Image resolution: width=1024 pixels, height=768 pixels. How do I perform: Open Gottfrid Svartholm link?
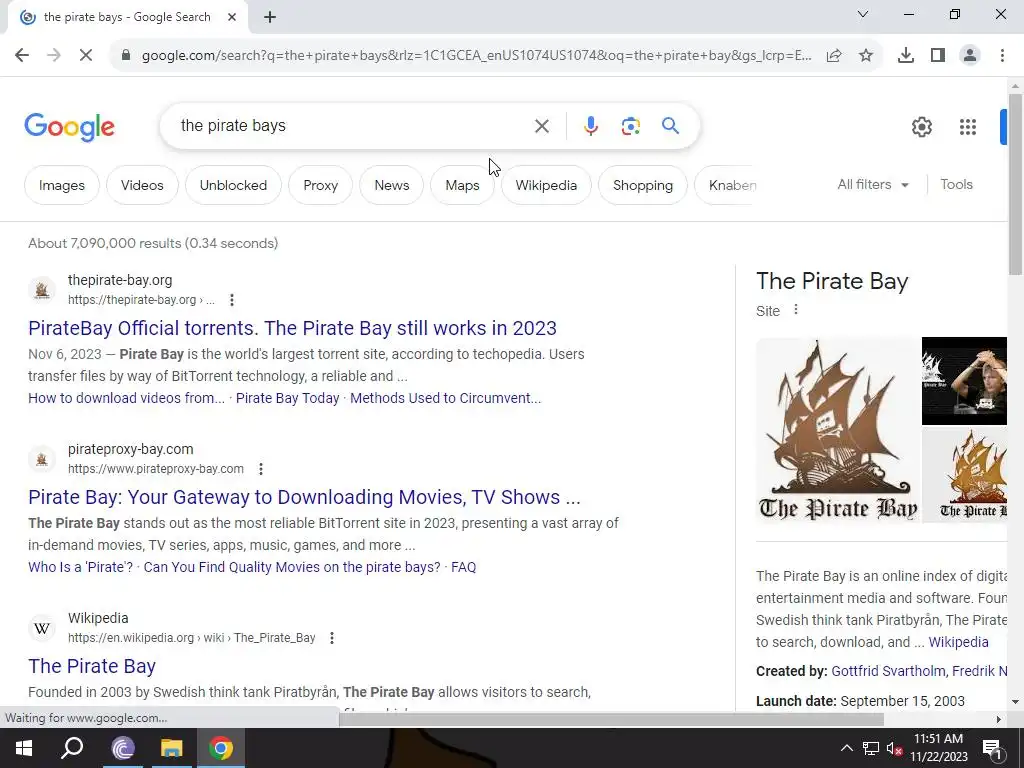click(888, 671)
